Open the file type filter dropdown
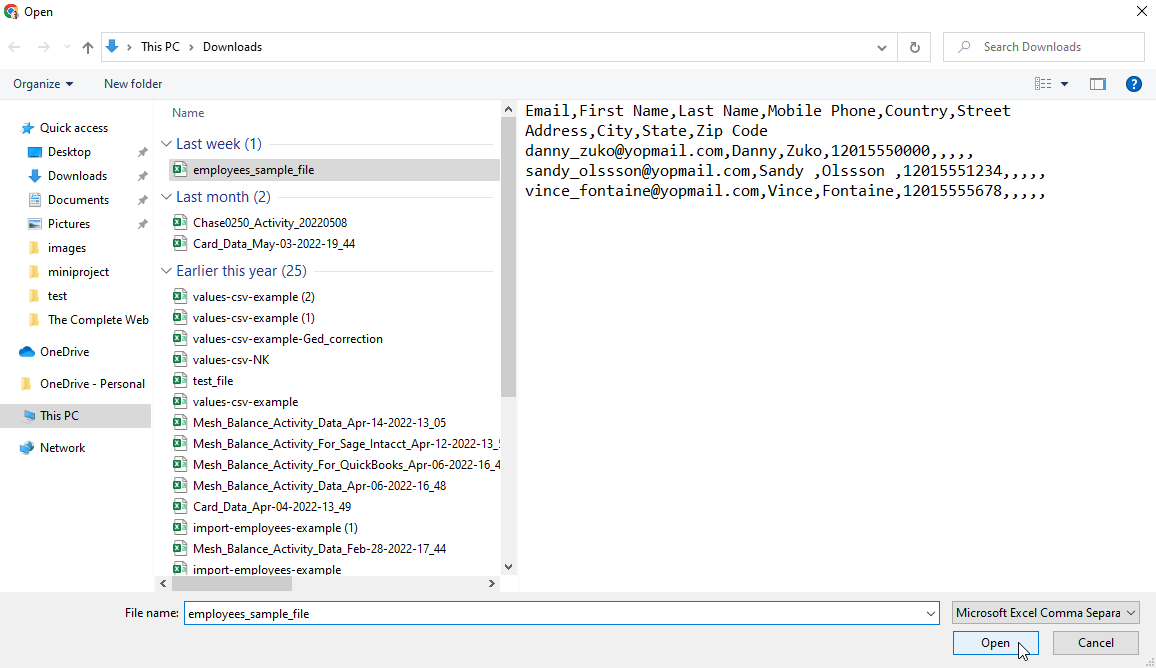 click(1045, 613)
